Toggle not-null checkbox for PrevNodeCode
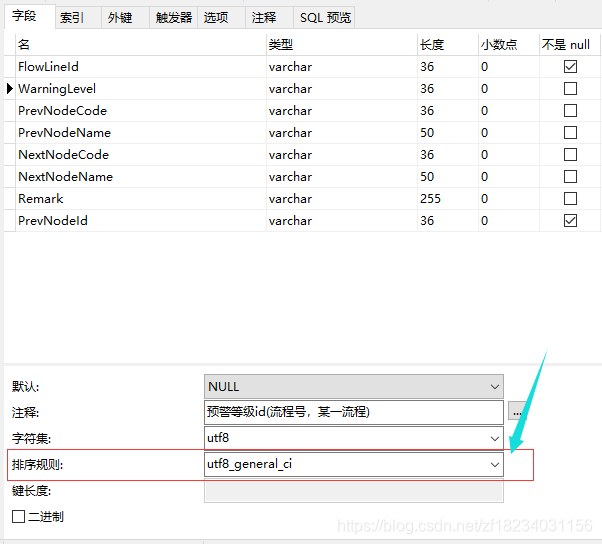The width and height of the screenshot is (602, 544). pyautogui.click(x=570, y=111)
